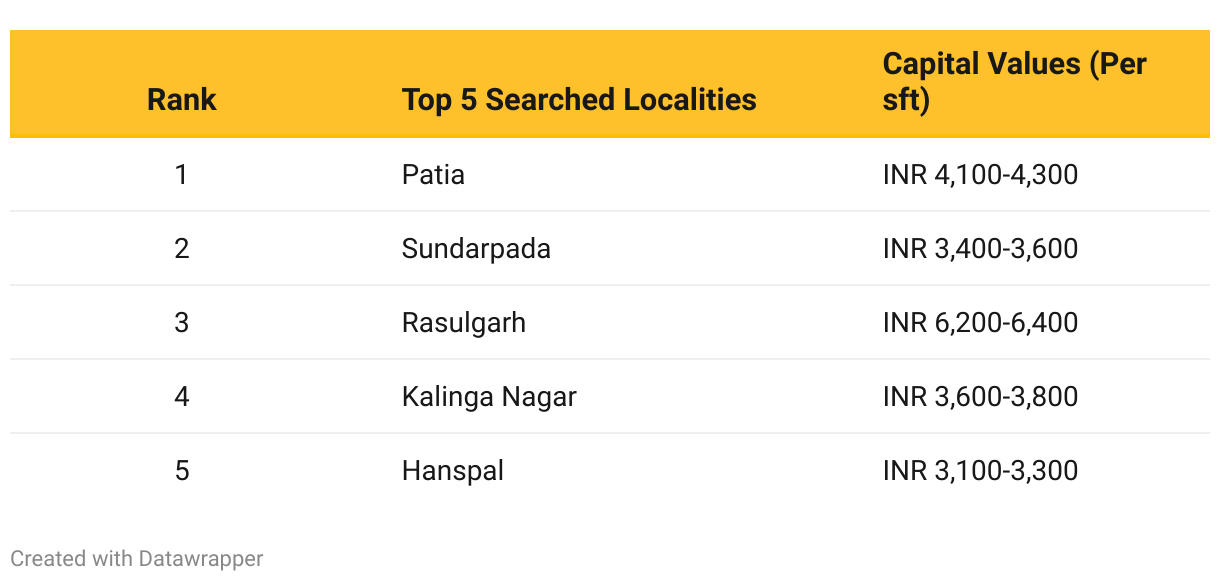Select the Sundarpada locality cell
The height and width of the screenshot is (582, 1220).
(x=476, y=248)
